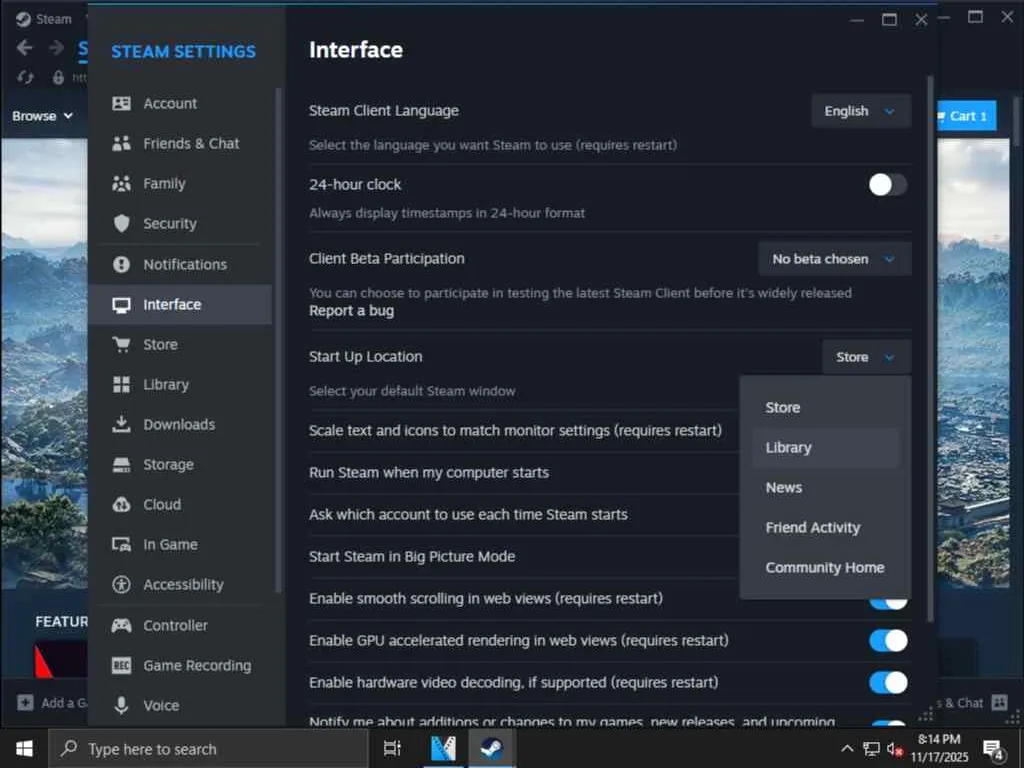Click the Notifications exclamation icon
1024x768 pixels.
pos(121,264)
